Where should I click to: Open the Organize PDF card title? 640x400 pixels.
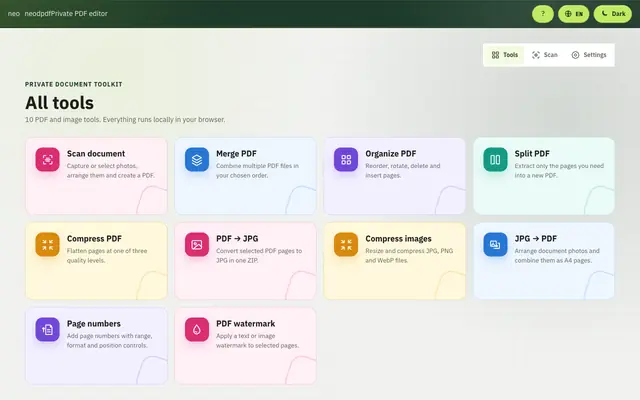click(x=391, y=153)
